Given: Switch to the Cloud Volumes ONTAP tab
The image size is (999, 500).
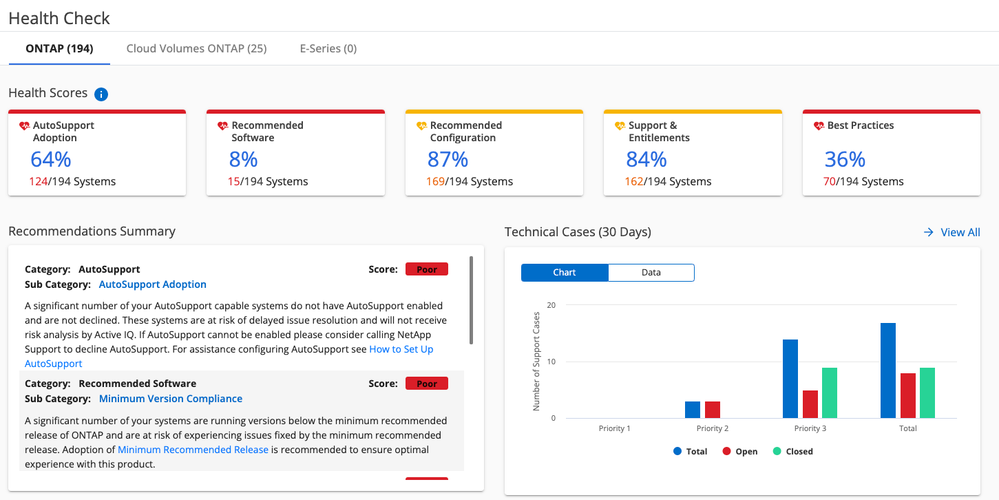Looking at the screenshot, I should [x=196, y=48].
